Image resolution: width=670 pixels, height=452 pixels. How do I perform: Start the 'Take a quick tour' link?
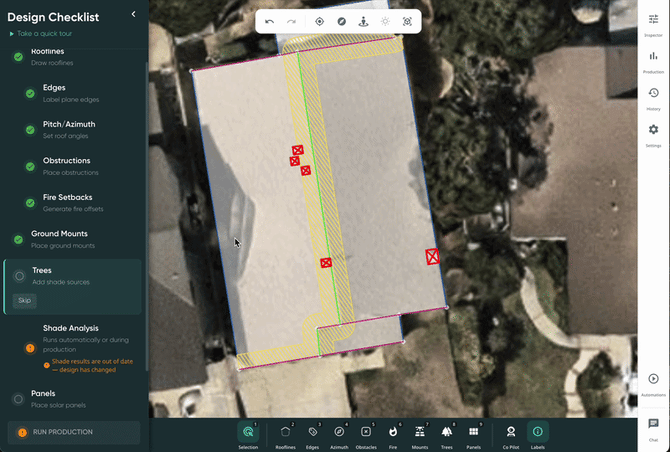coord(41,33)
